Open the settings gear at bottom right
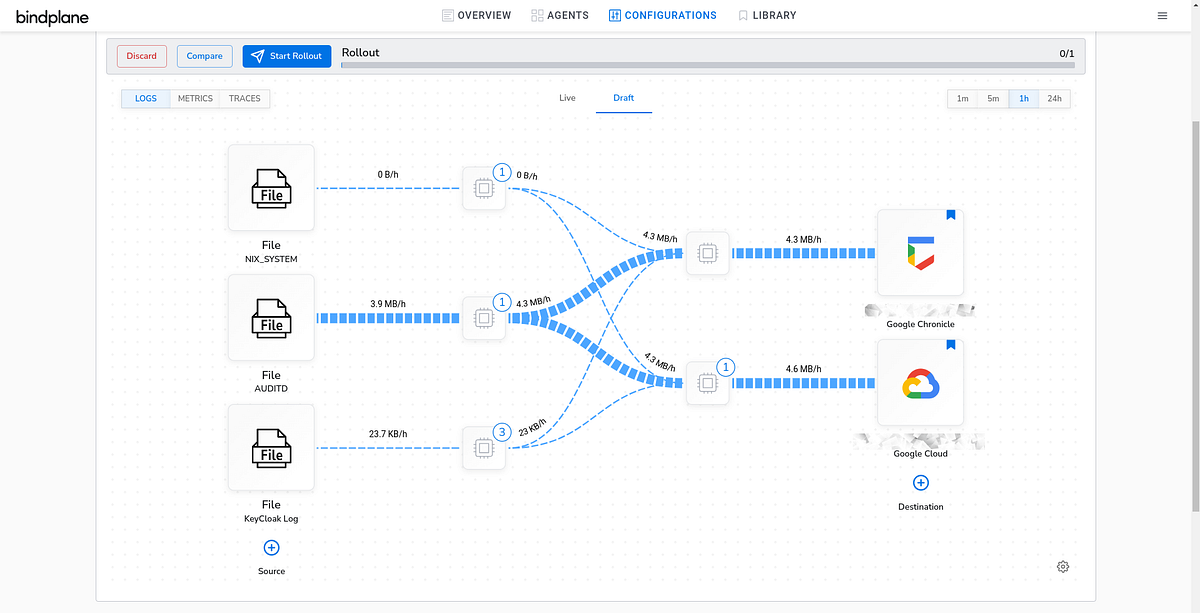The image size is (1200, 613). [x=1062, y=566]
